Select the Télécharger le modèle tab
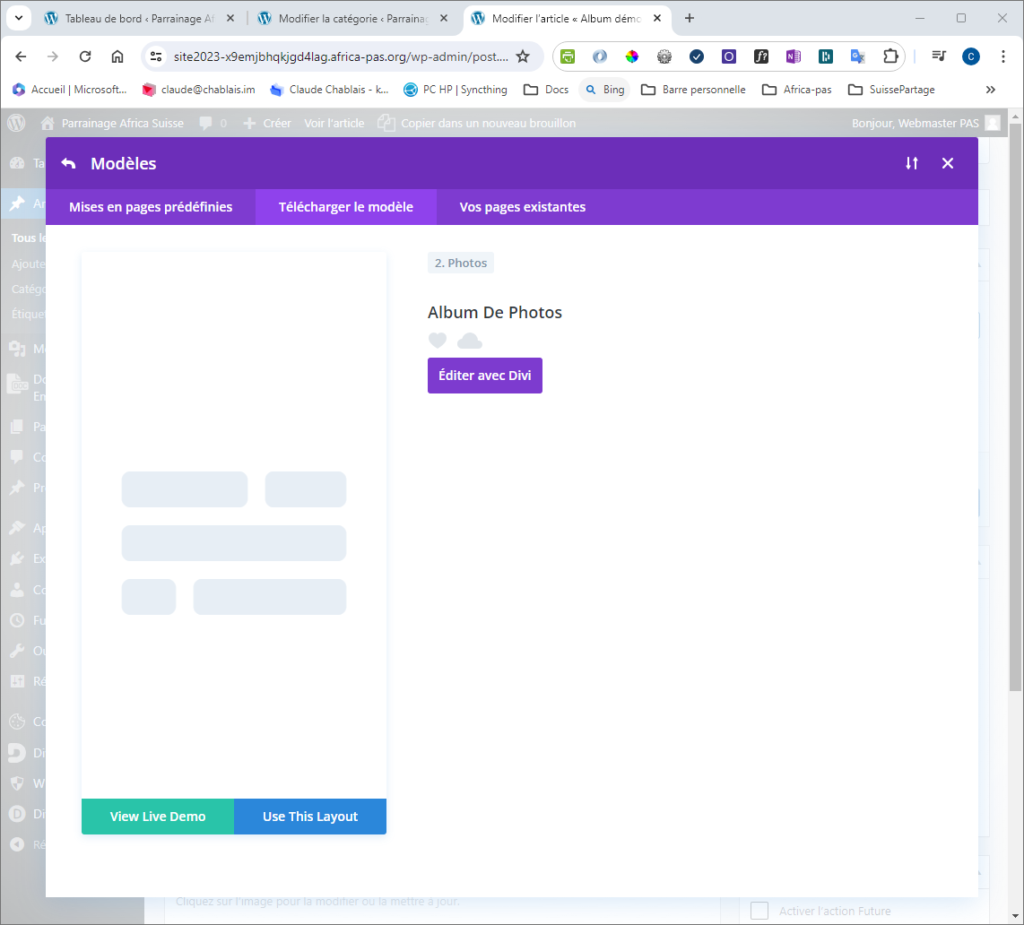The image size is (1024, 925). click(x=346, y=207)
